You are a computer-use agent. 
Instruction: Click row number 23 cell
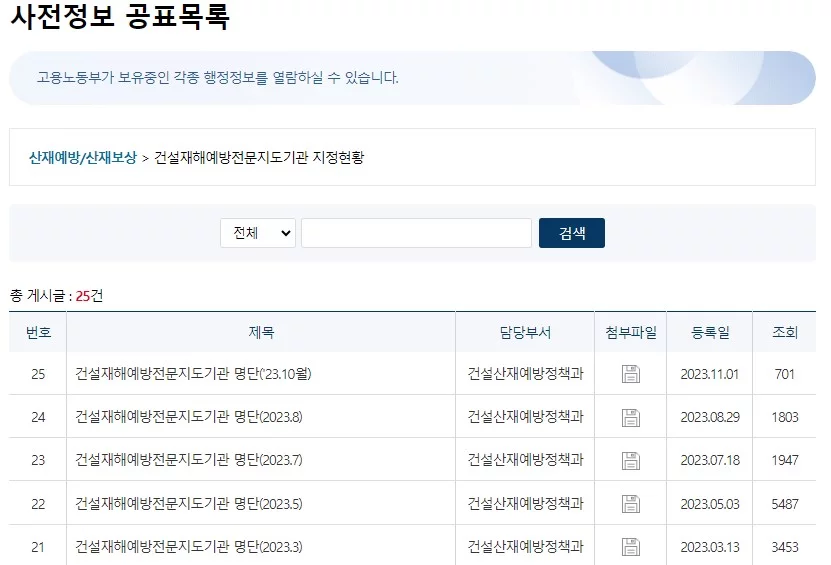coord(38,460)
